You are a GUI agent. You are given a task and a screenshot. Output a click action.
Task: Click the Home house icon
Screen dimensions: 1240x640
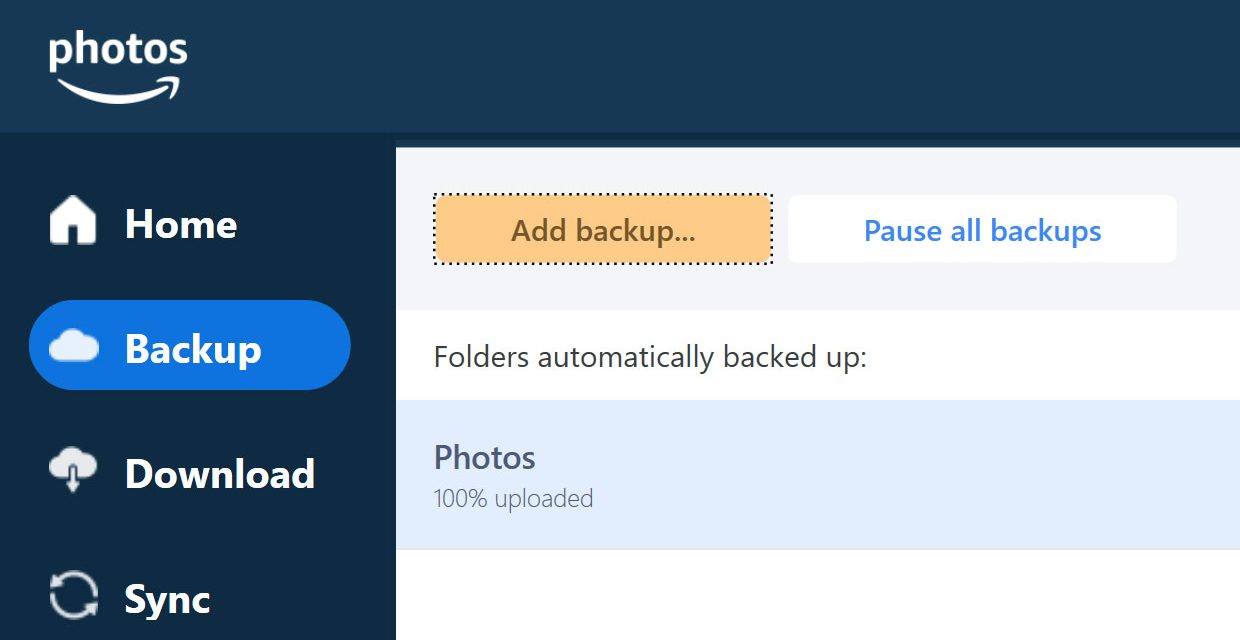point(73,221)
